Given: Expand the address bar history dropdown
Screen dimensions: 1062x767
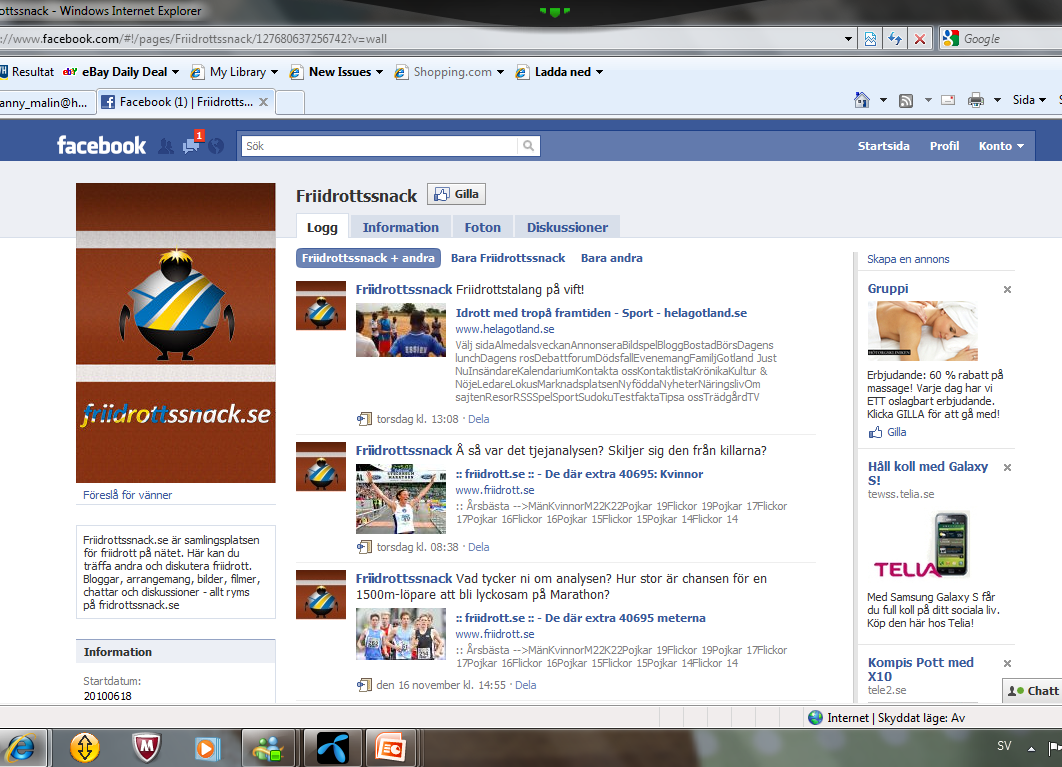Looking at the screenshot, I should [848, 39].
